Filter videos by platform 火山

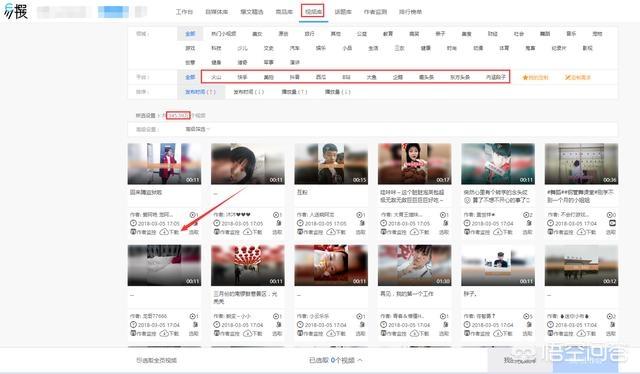click(x=216, y=77)
